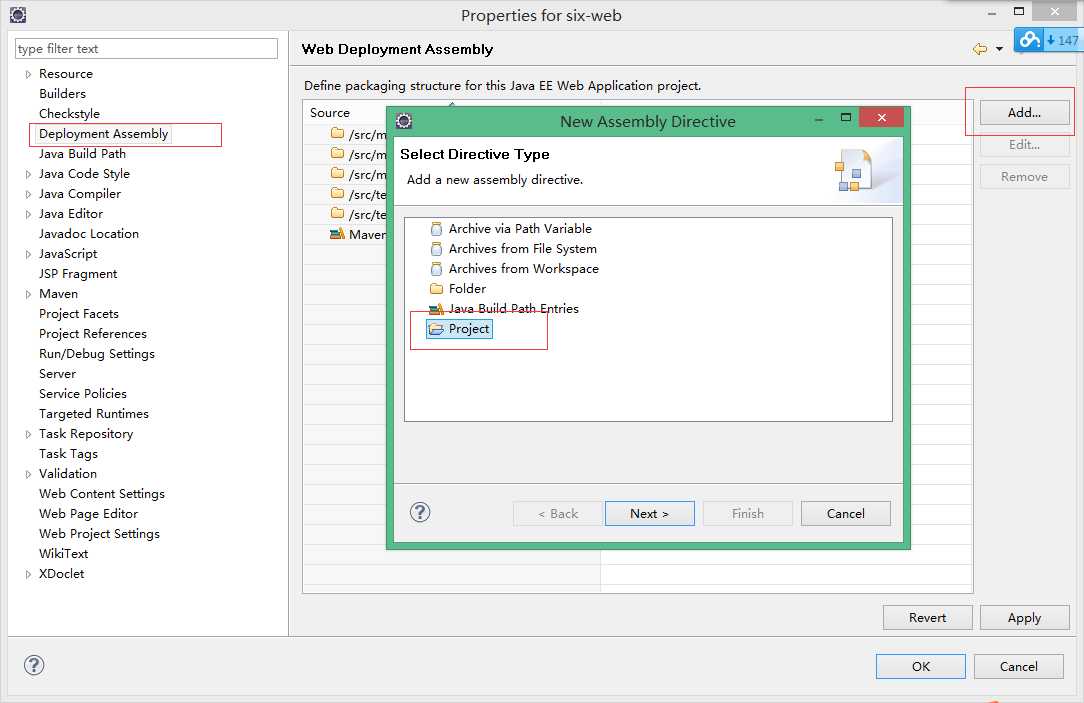1084x703 pixels.
Task: Click the Revert button
Action: tap(927, 618)
